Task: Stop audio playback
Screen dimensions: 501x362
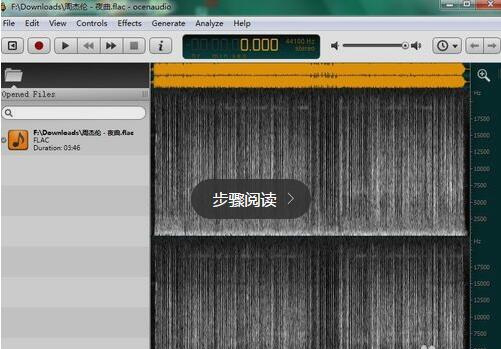Action: (134, 46)
